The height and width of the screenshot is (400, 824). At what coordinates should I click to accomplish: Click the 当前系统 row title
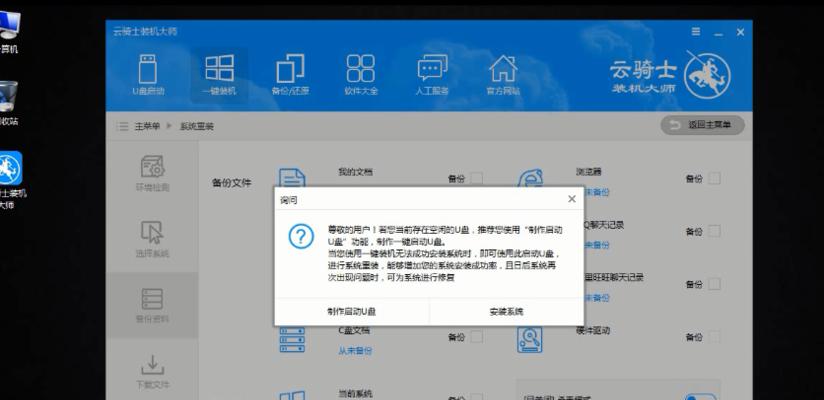coord(355,393)
